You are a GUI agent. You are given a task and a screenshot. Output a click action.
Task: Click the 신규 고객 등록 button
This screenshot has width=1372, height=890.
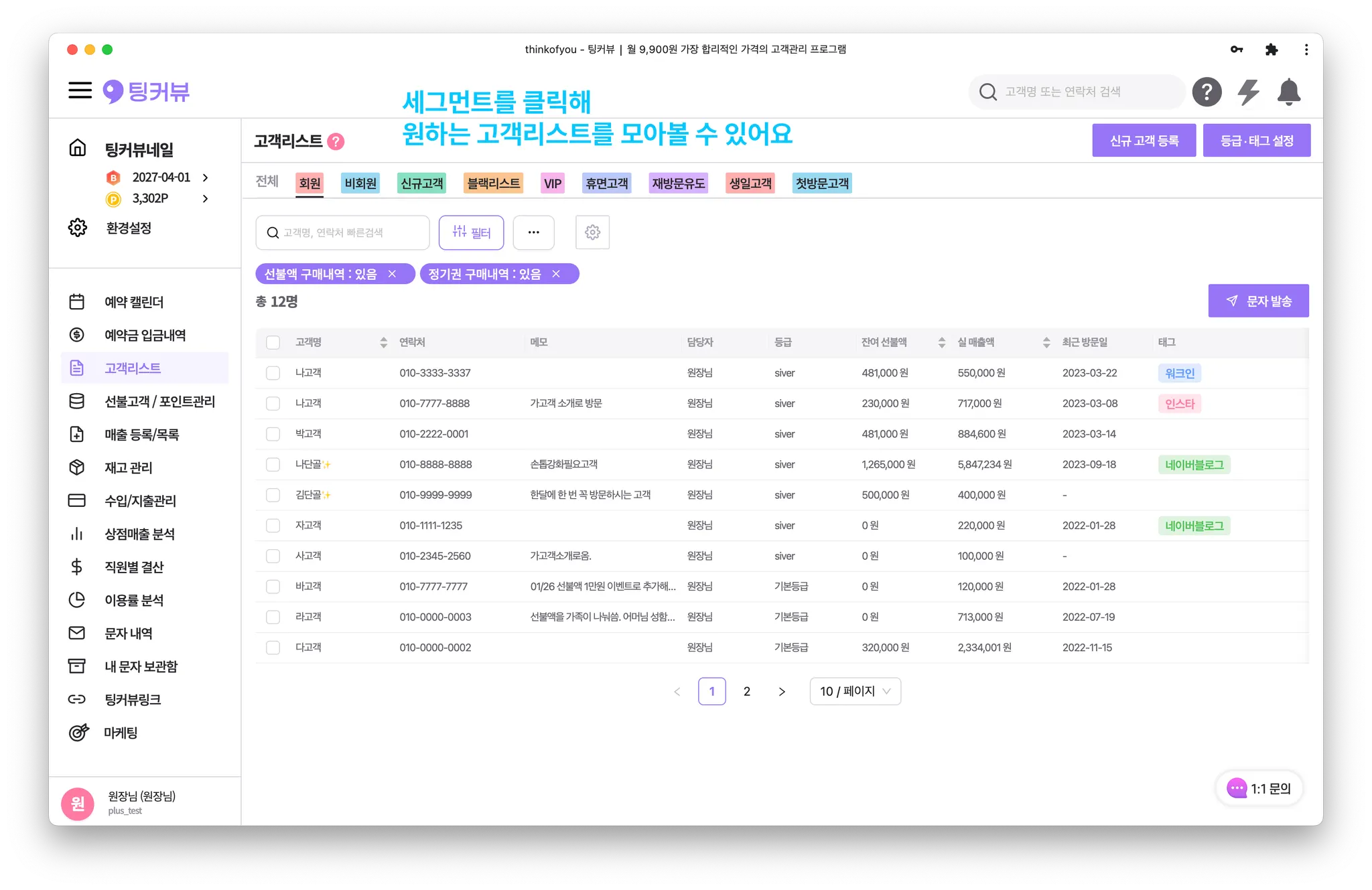(1144, 141)
